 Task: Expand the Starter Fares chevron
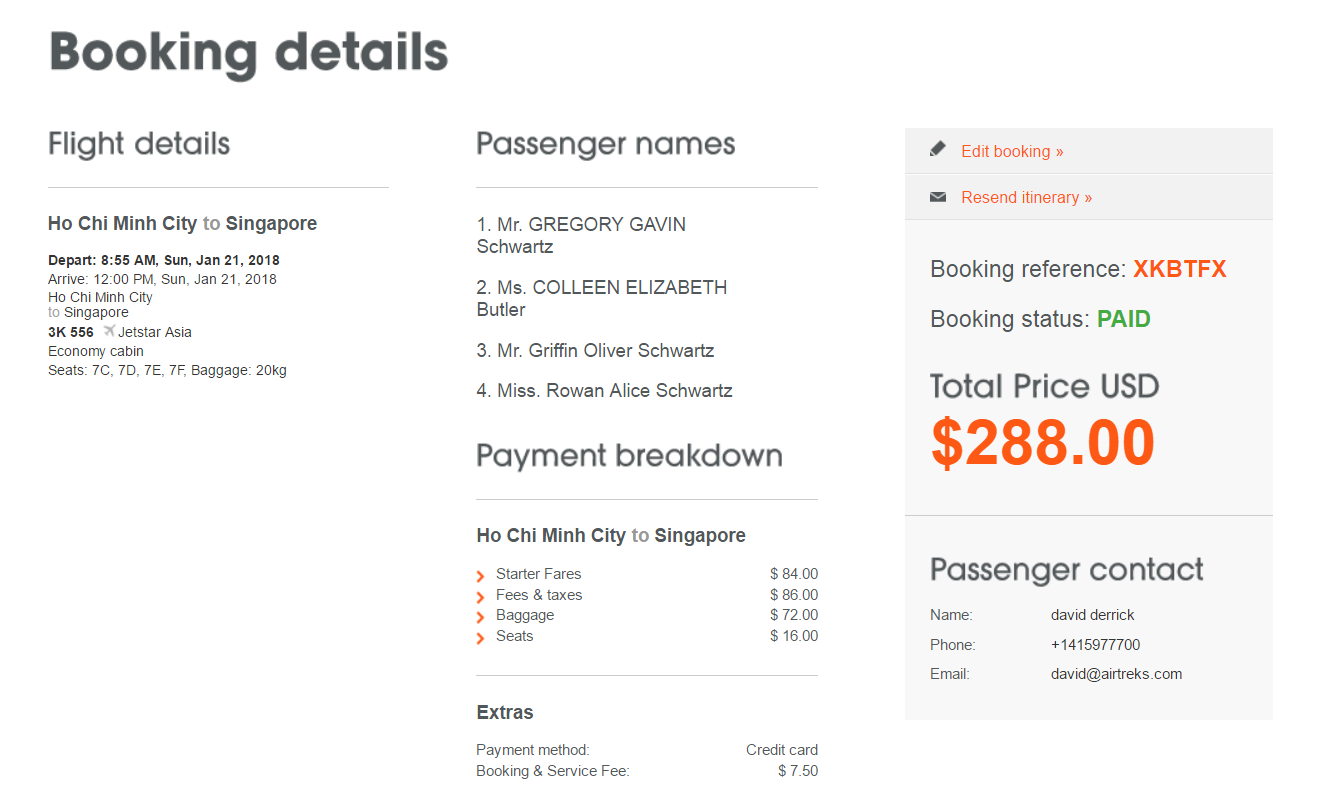click(x=481, y=575)
